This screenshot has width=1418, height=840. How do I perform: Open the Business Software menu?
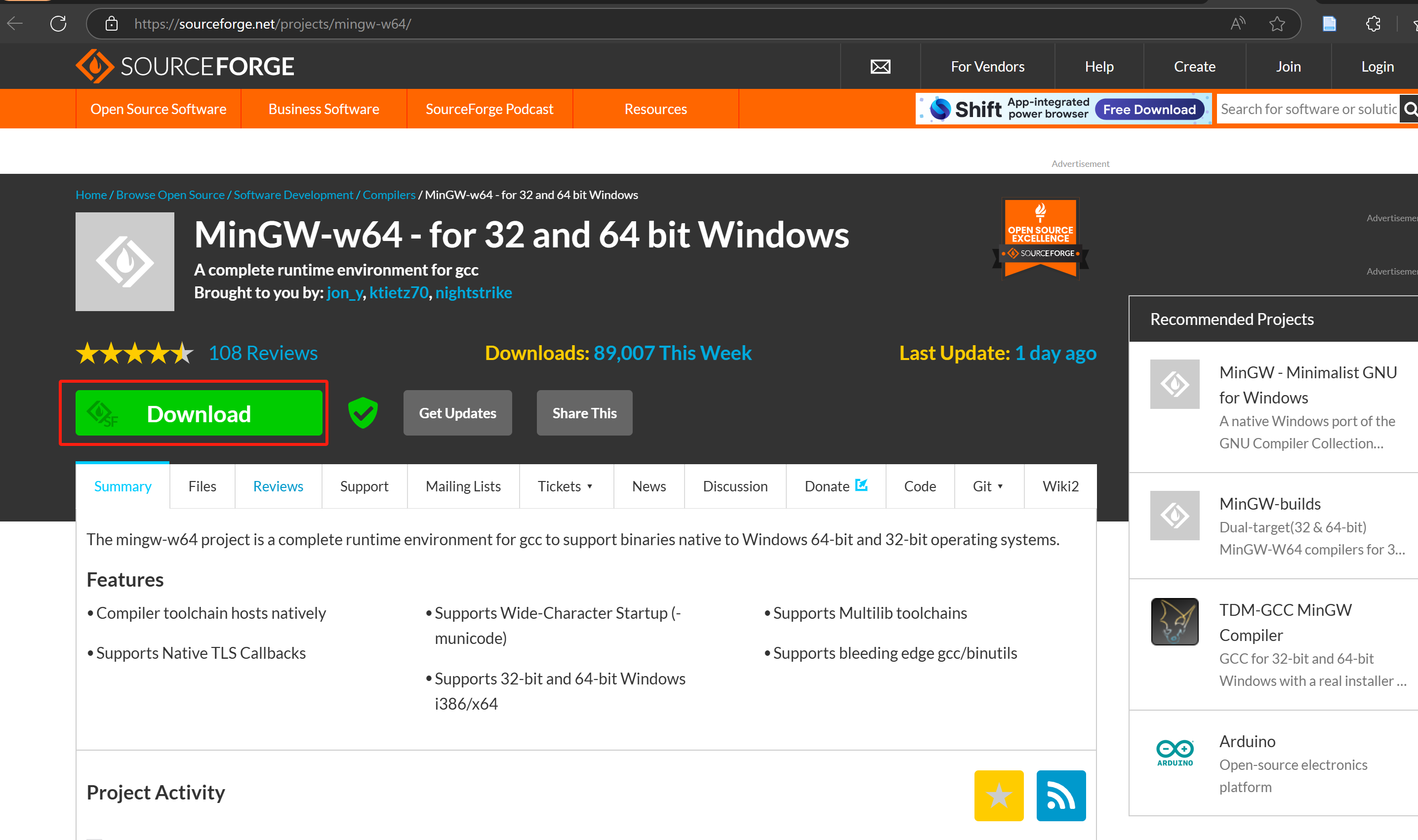(324, 109)
